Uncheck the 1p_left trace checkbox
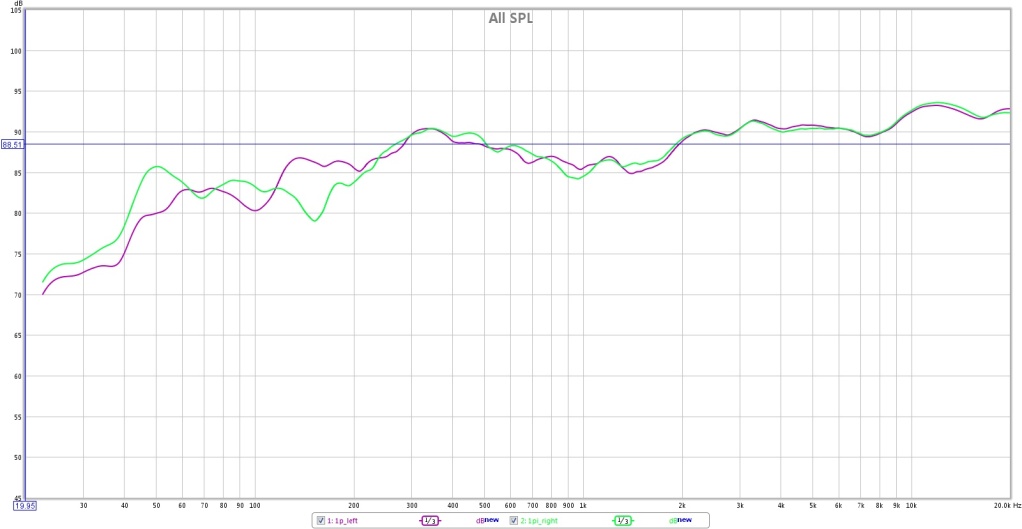Viewport: 1022px width, 529px height. click(320, 521)
